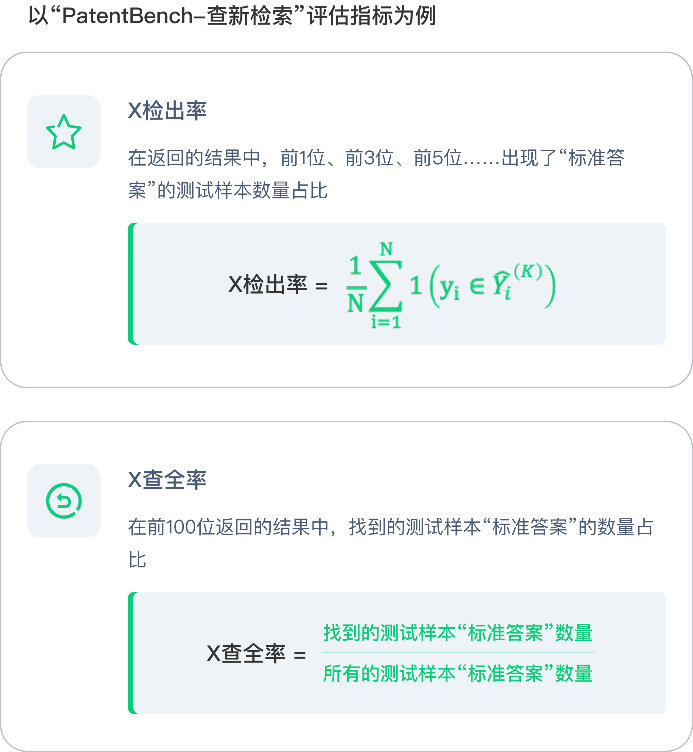Click the green bar beside the 检出率 formula

[131, 284]
